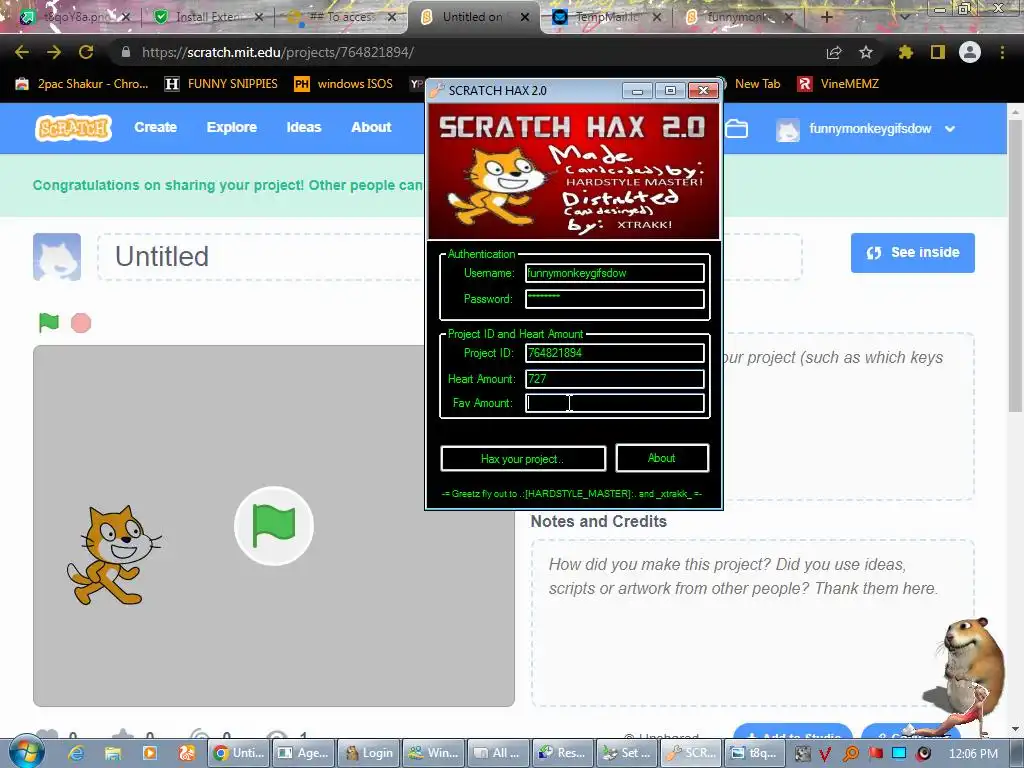Open 'windows ISOS' bookmark
The width and height of the screenshot is (1024, 768).
coord(344,84)
